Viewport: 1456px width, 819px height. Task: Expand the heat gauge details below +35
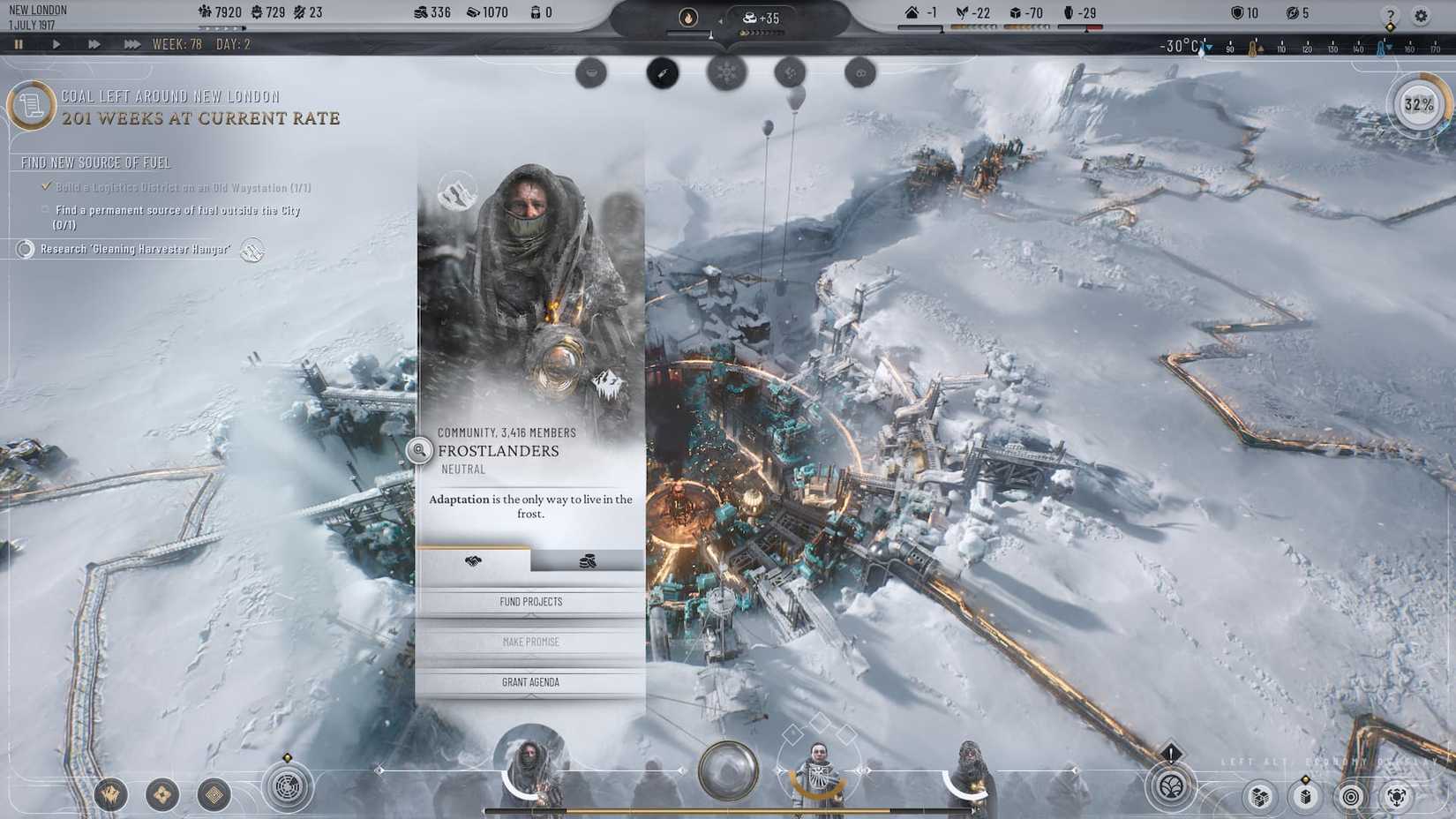pyautogui.click(x=761, y=33)
